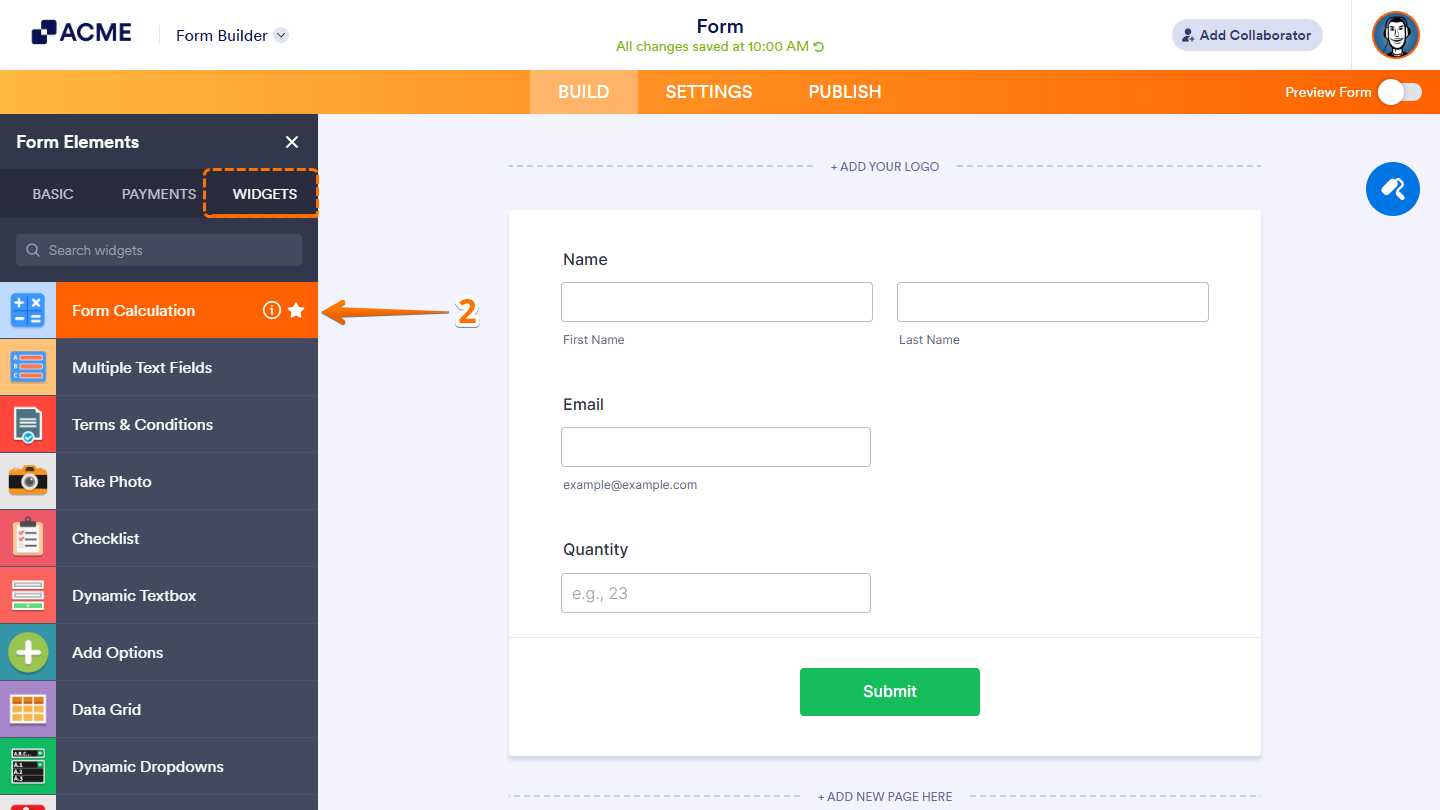Star the Form Calculation widget as favorite

tap(296, 310)
